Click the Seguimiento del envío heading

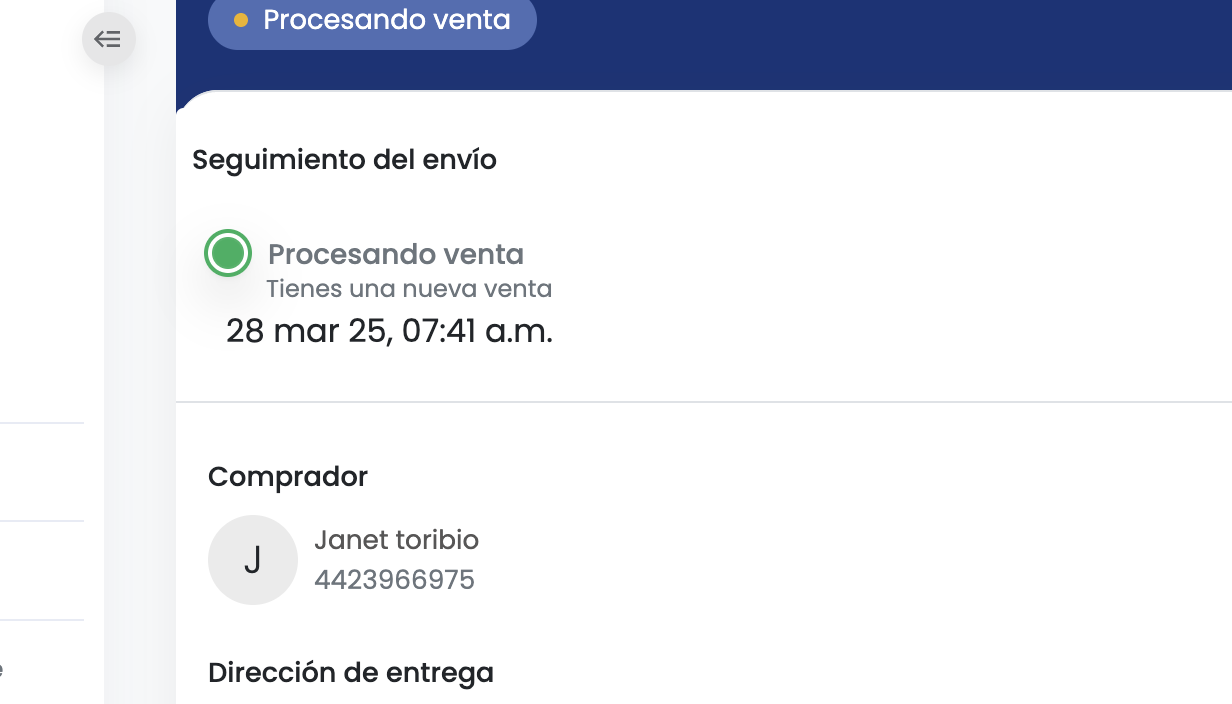click(x=344, y=160)
